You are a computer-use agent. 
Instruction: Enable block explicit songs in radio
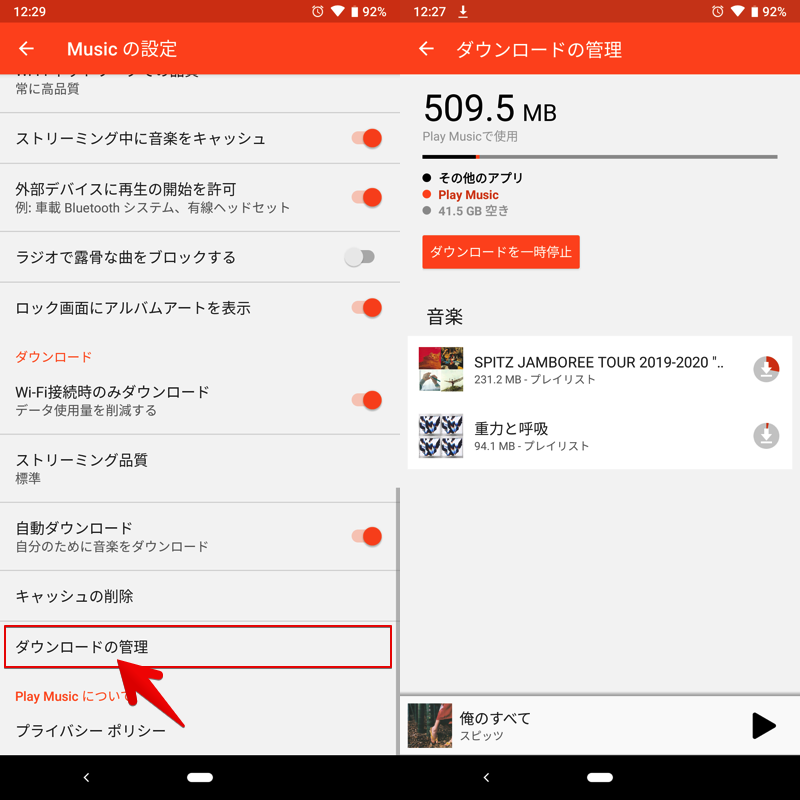coord(360,257)
